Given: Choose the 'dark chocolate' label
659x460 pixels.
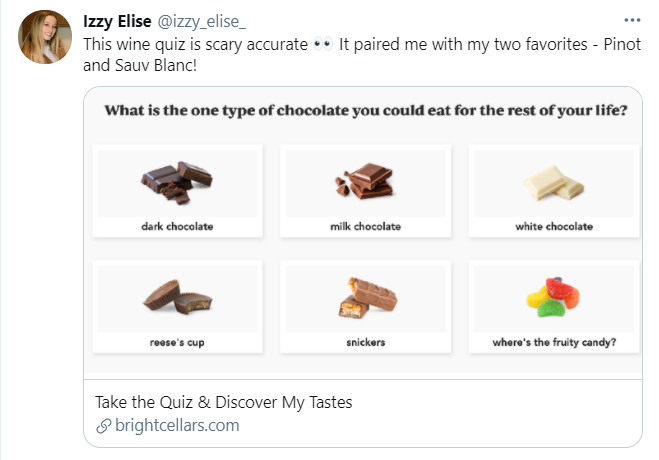Looking at the screenshot, I should 177,227.
